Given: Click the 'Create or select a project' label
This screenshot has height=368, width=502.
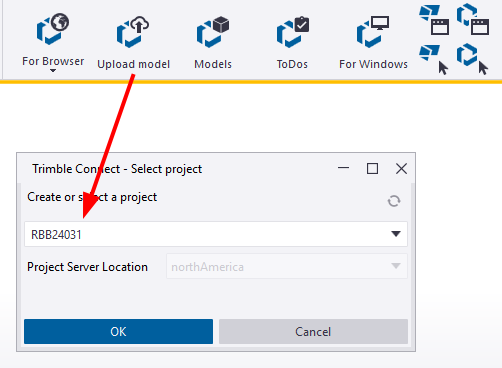Looking at the screenshot, I should coord(92,197).
